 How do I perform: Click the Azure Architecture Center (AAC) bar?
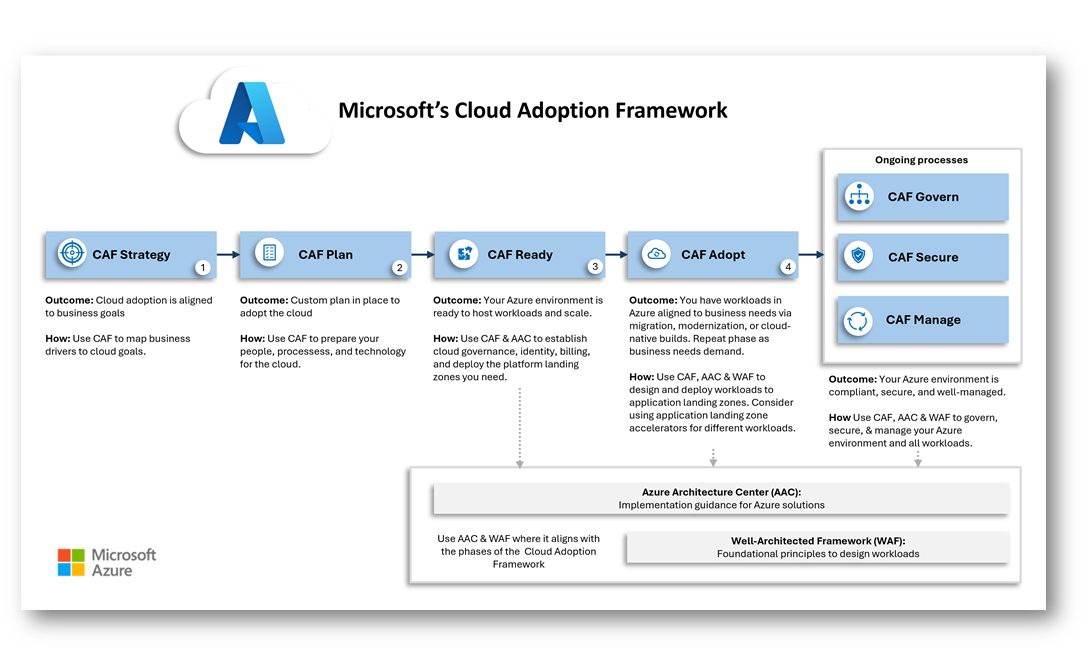point(722,499)
